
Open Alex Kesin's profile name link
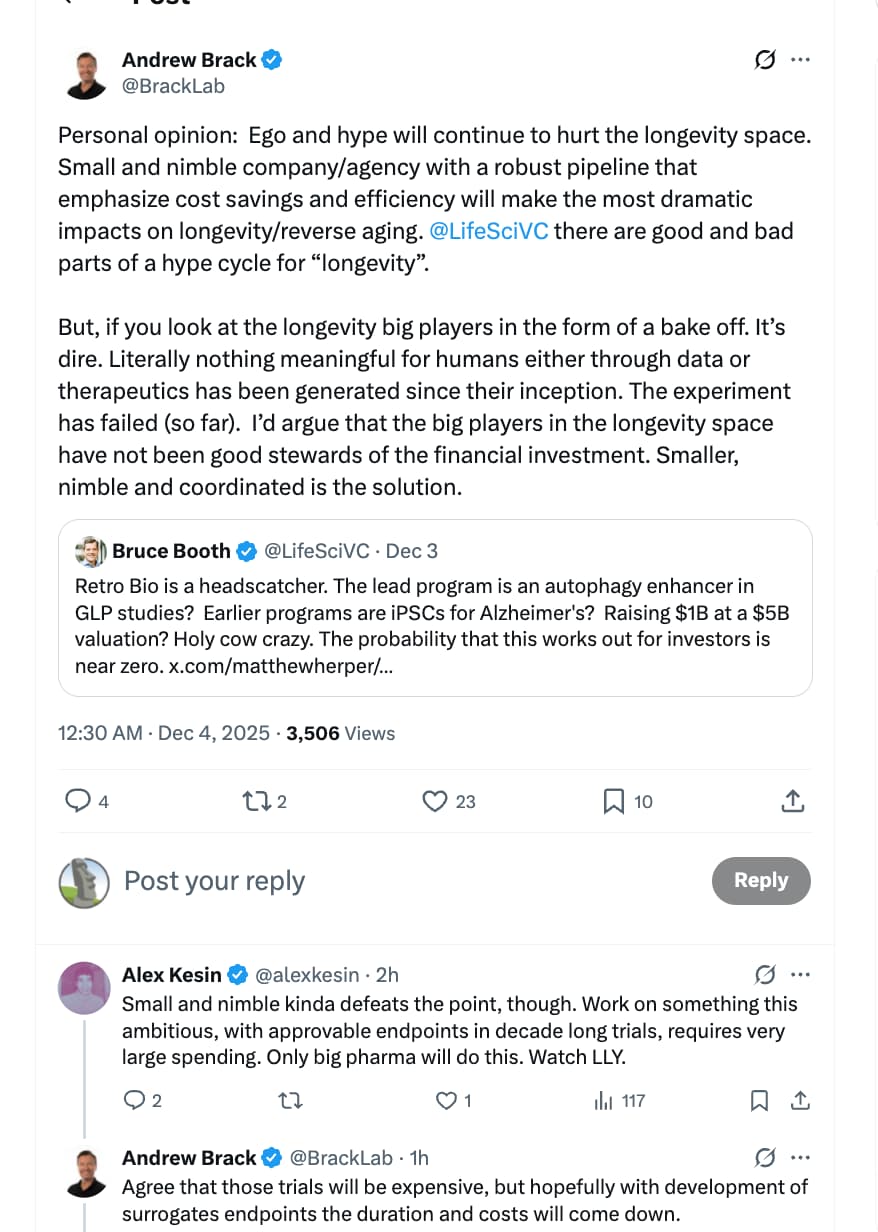point(172,974)
